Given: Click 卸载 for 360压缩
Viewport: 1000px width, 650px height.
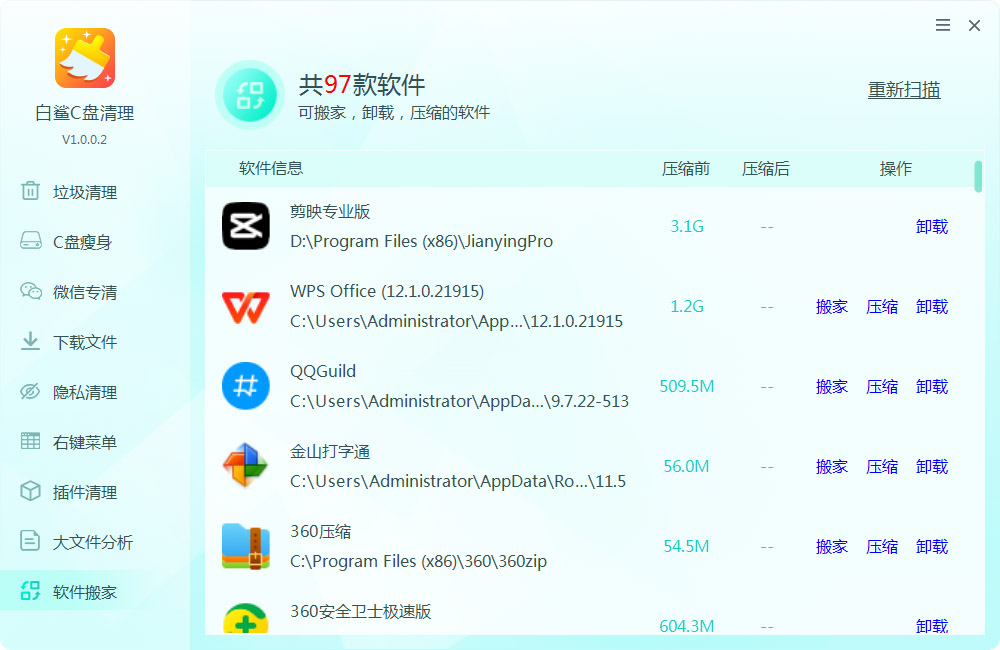Looking at the screenshot, I should coord(932,547).
